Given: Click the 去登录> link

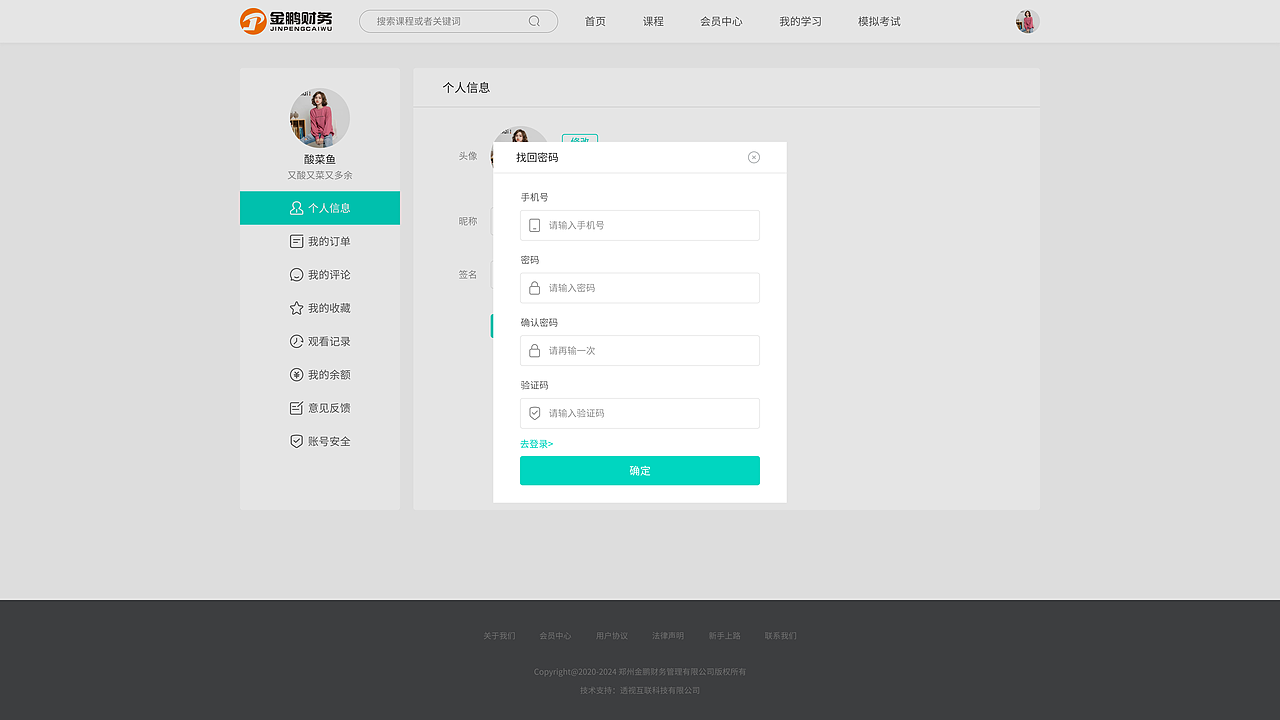Looking at the screenshot, I should (536, 444).
